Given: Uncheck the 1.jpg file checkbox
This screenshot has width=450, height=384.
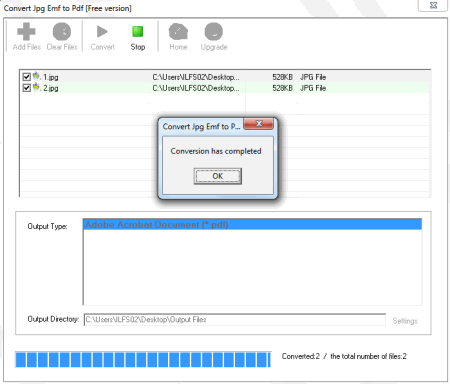Looking at the screenshot, I should point(27,77).
